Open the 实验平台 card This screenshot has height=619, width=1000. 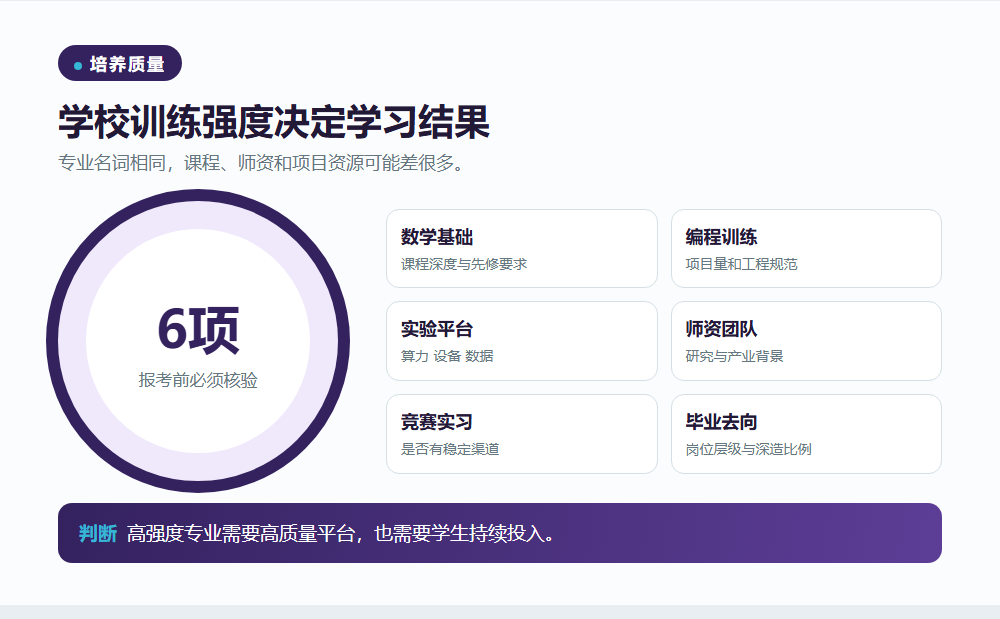[x=522, y=341]
